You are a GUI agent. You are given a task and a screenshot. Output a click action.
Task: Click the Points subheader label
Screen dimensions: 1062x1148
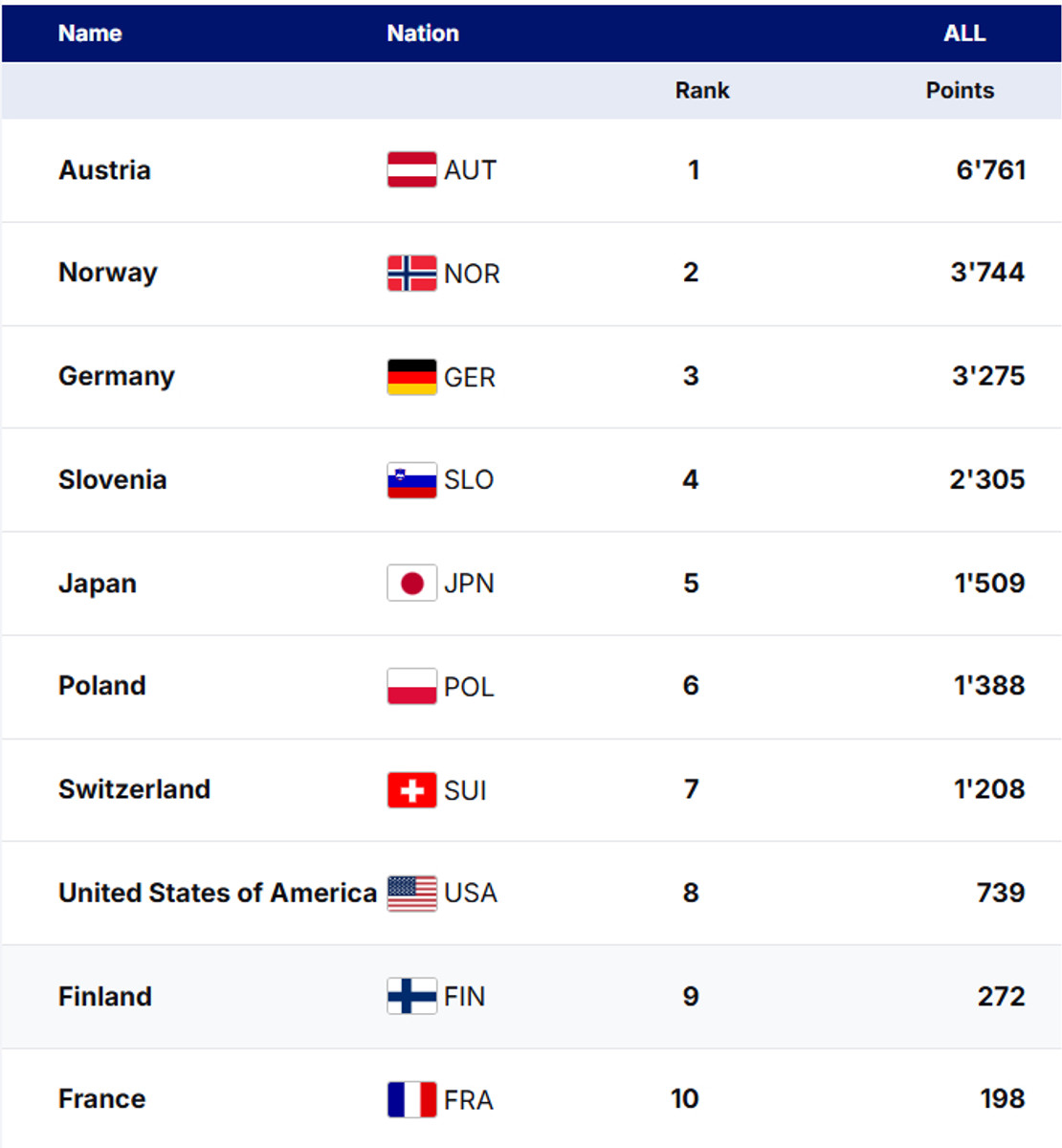point(960,91)
